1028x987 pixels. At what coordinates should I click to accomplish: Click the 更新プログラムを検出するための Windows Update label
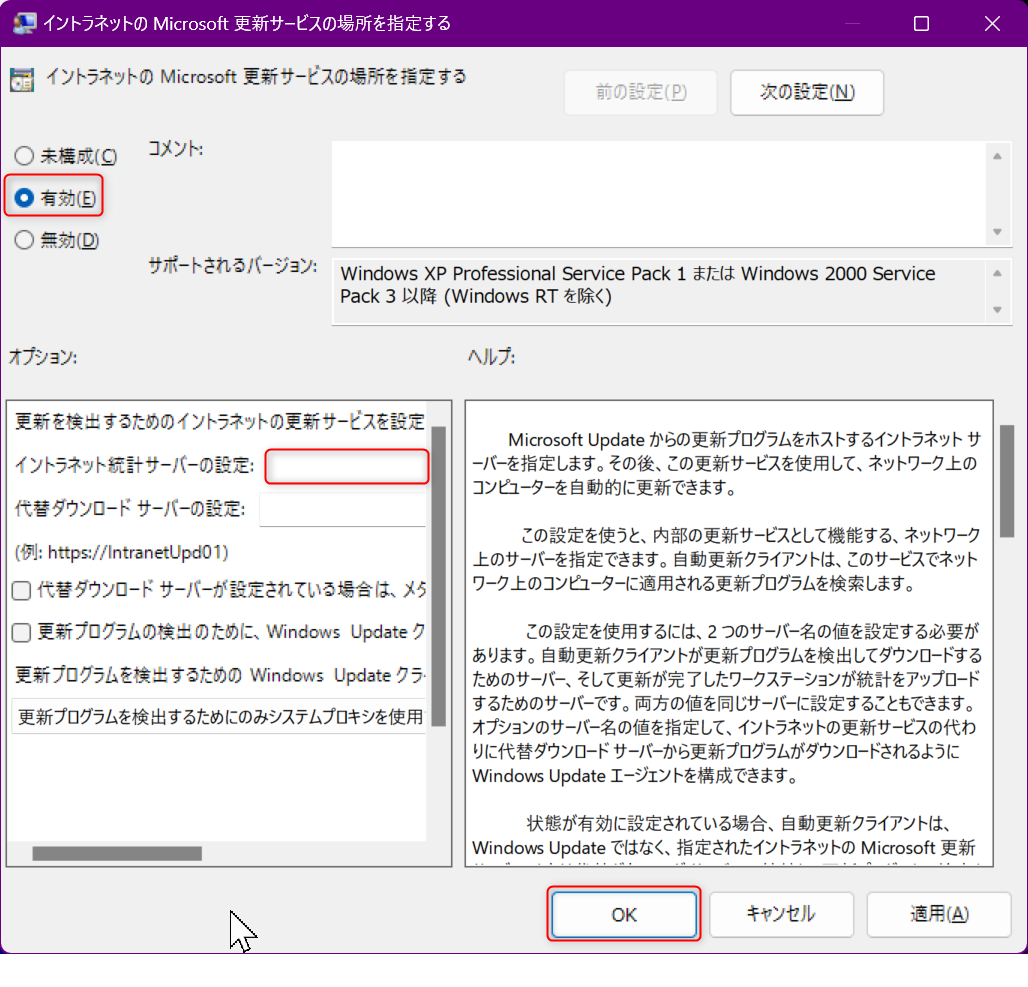[x=220, y=675]
